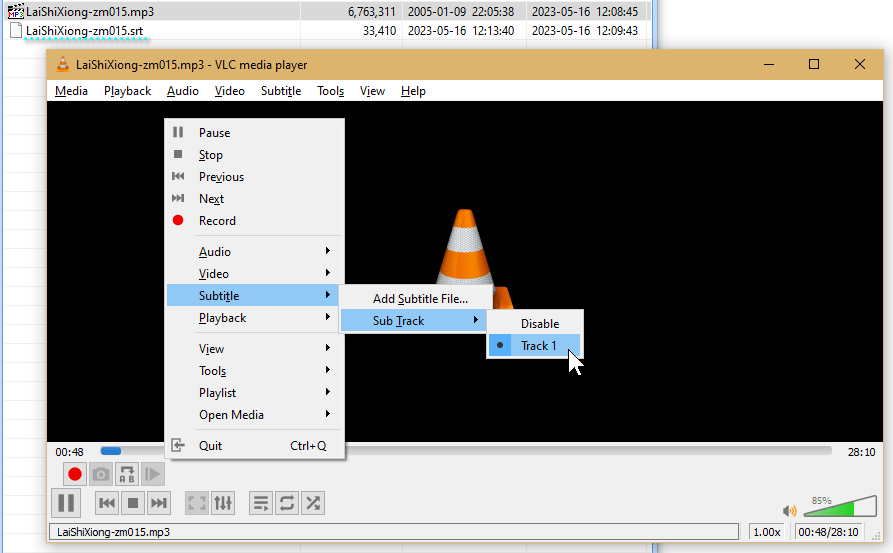Open the Video menu in the menu bar
The image size is (893, 553).
point(230,91)
